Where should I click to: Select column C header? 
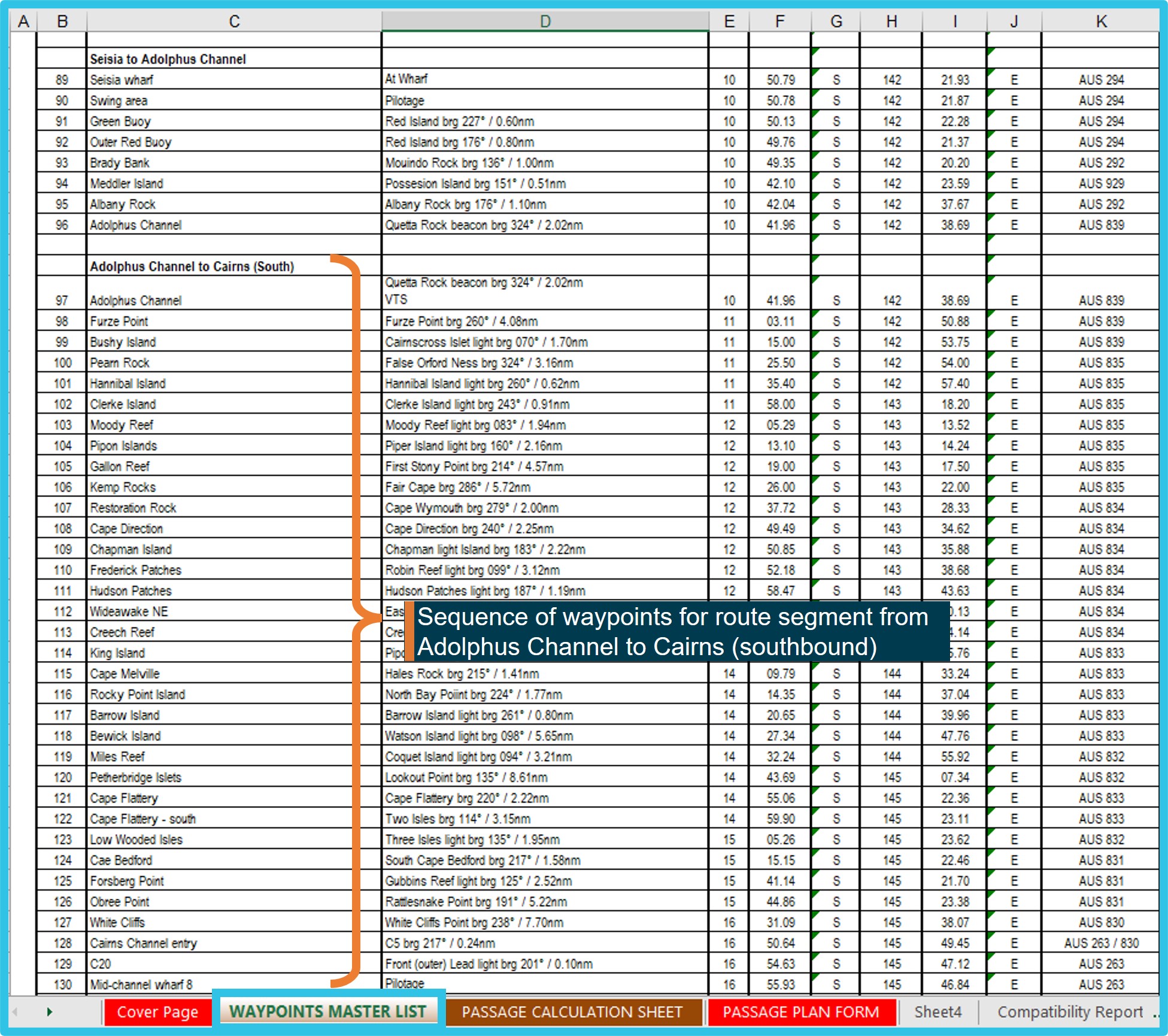coord(234,22)
